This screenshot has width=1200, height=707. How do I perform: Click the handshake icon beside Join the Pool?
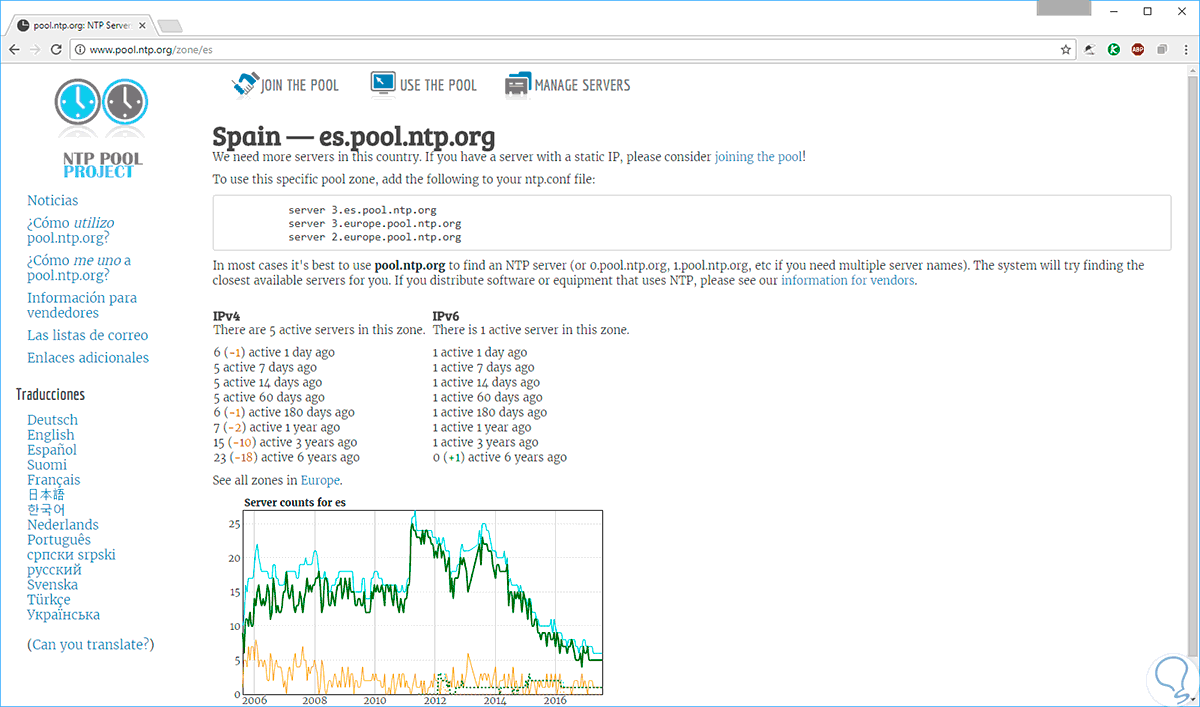[x=245, y=85]
